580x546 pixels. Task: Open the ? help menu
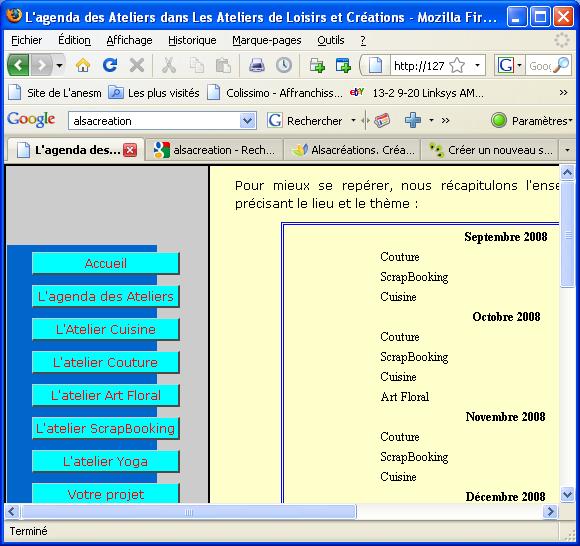point(363,40)
